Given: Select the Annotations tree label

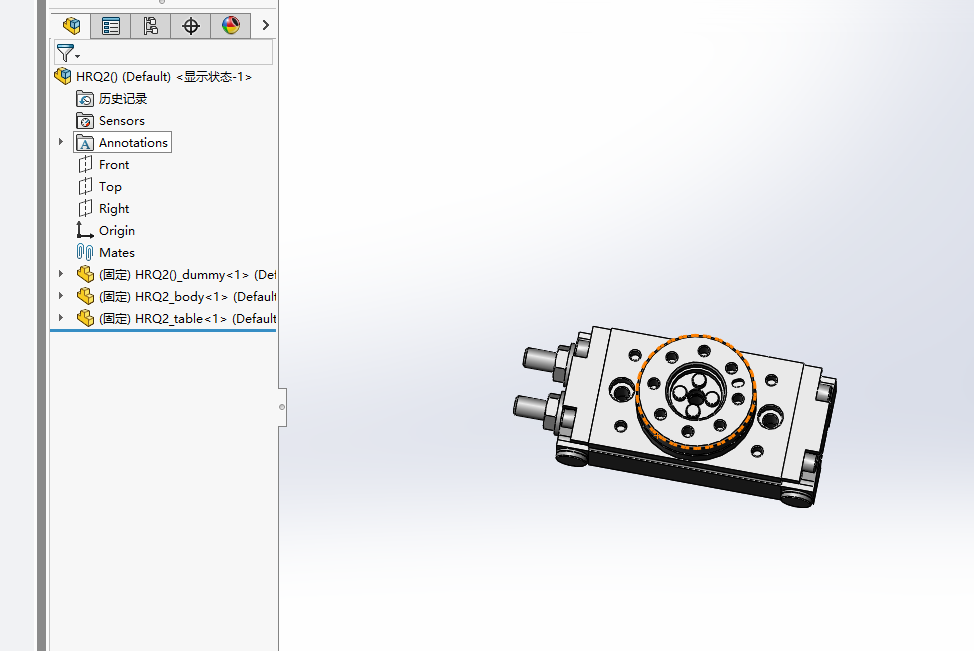Looking at the screenshot, I should pyautogui.click(x=134, y=143).
